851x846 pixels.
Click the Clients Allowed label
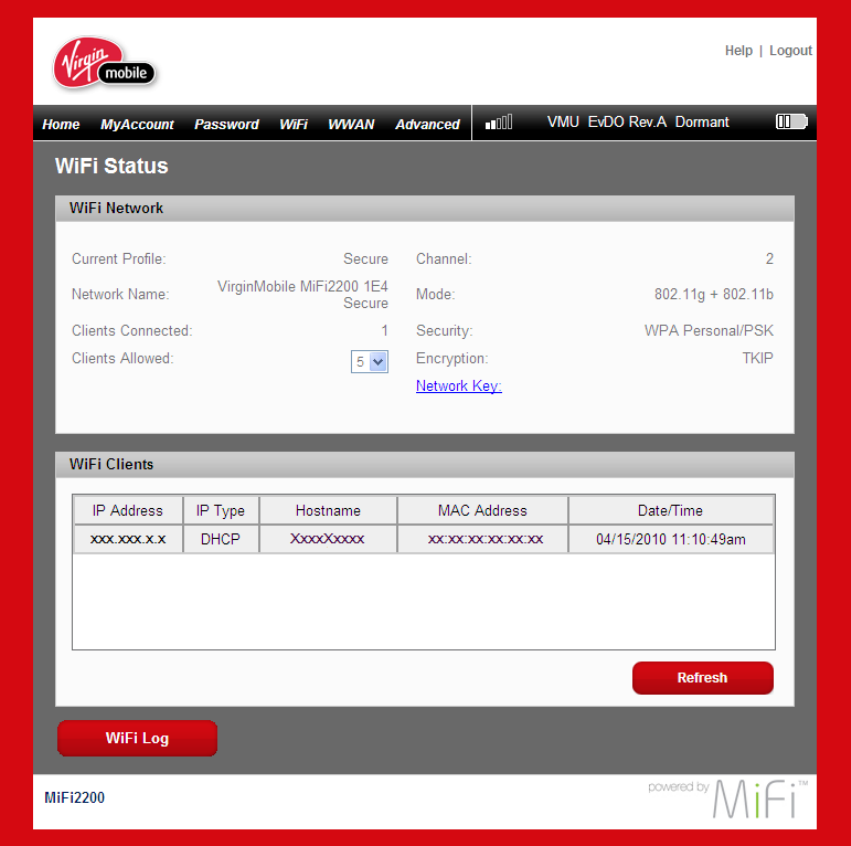(123, 358)
